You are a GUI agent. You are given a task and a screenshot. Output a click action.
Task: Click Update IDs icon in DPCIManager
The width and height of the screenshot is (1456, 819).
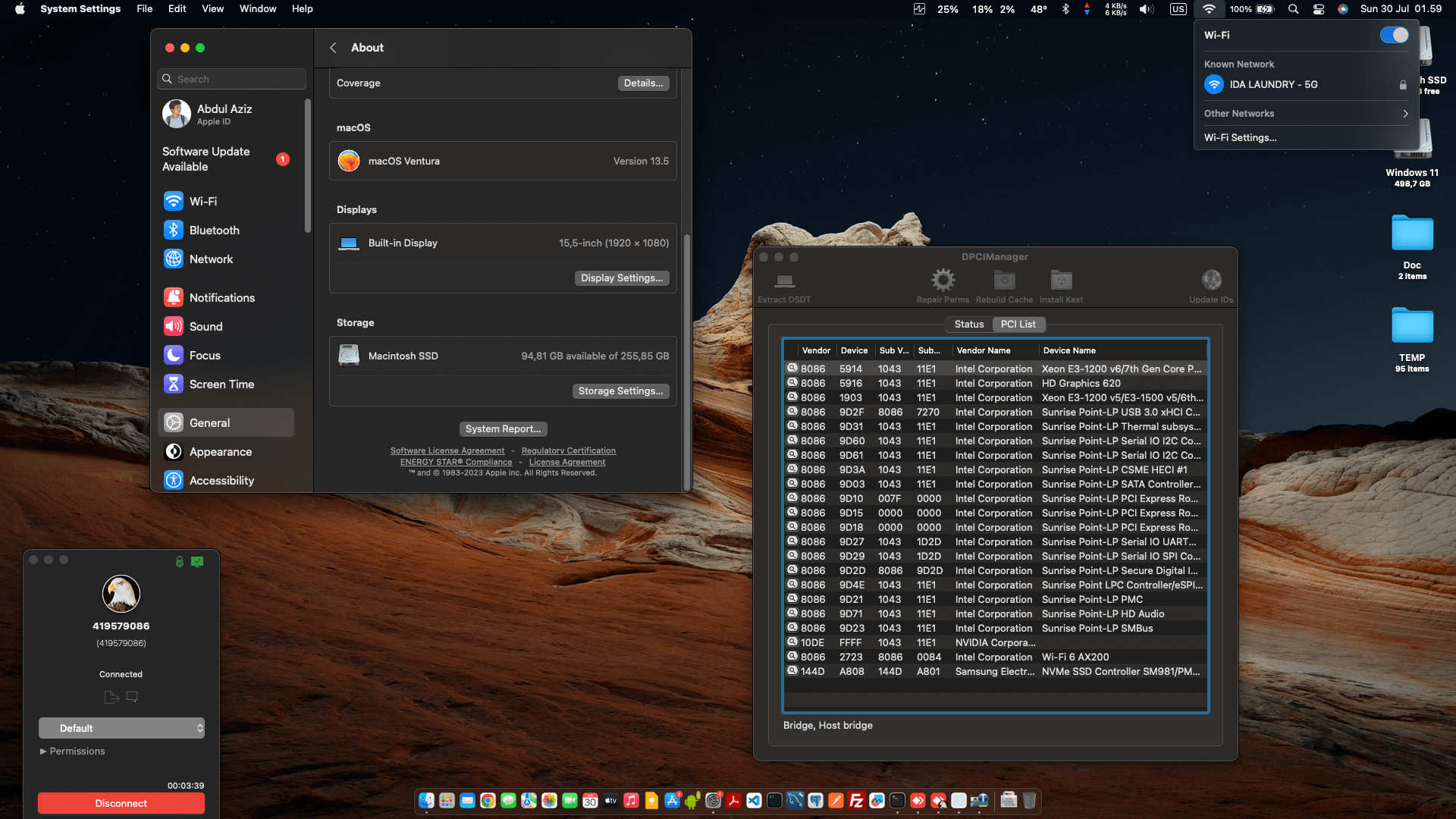pyautogui.click(x=1211, y=281)
